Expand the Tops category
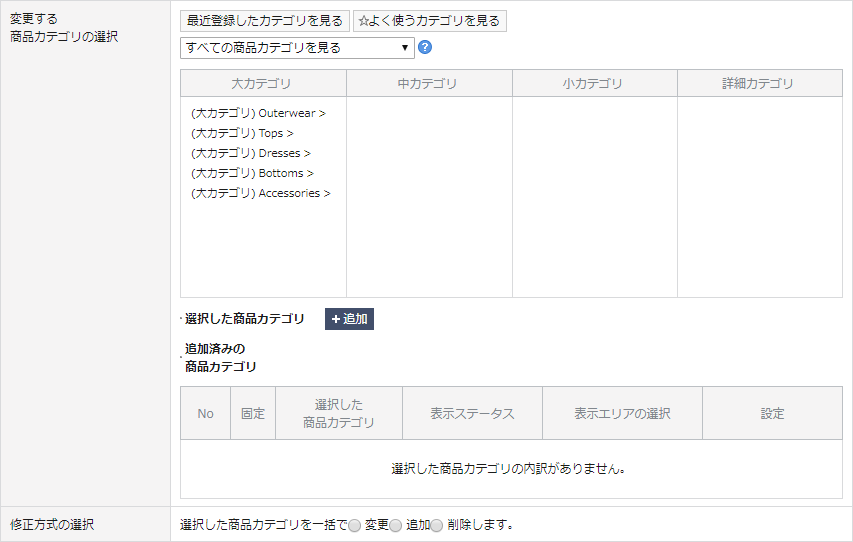 pos(242,133)
